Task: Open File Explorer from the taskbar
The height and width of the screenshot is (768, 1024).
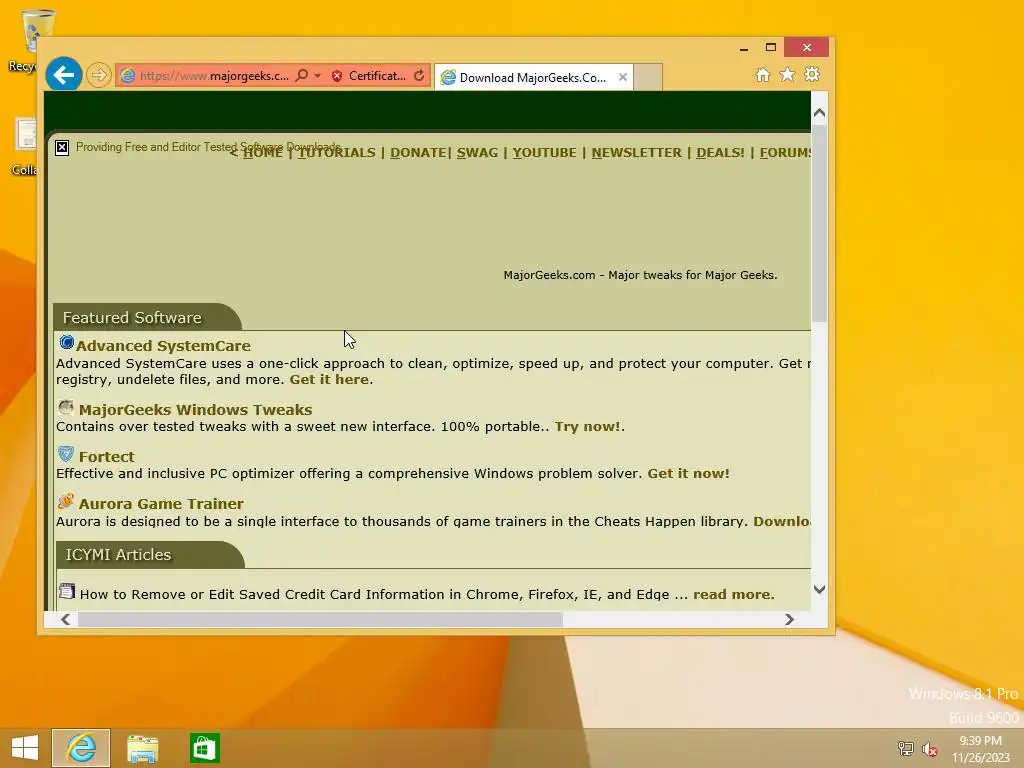Action: [x=142, y=748]
